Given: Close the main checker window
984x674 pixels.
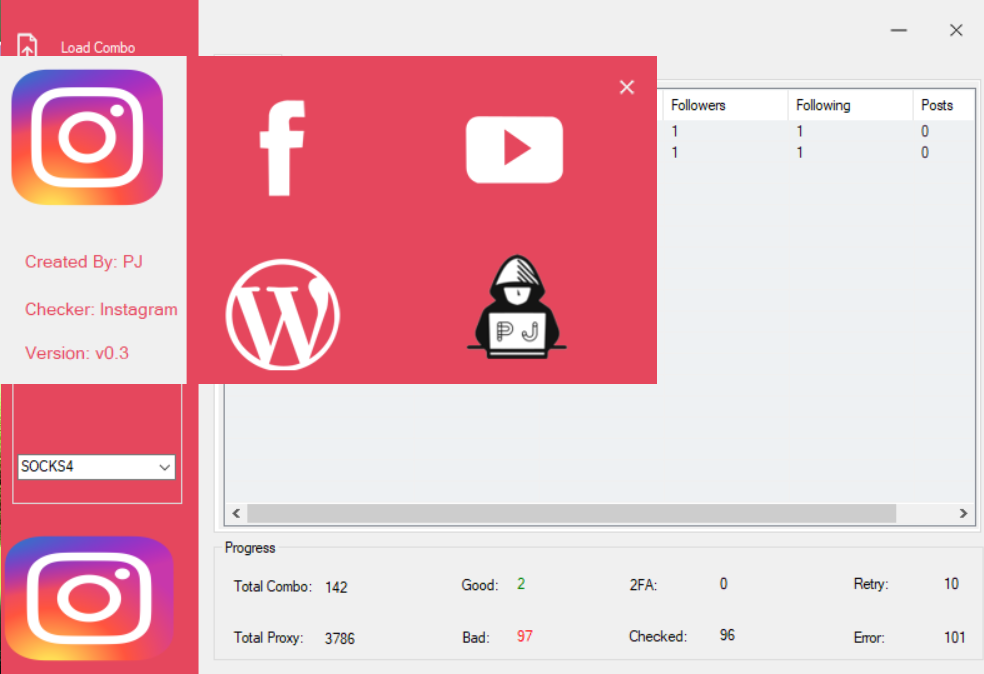Looking at the screenshot, I should [956, 30].
